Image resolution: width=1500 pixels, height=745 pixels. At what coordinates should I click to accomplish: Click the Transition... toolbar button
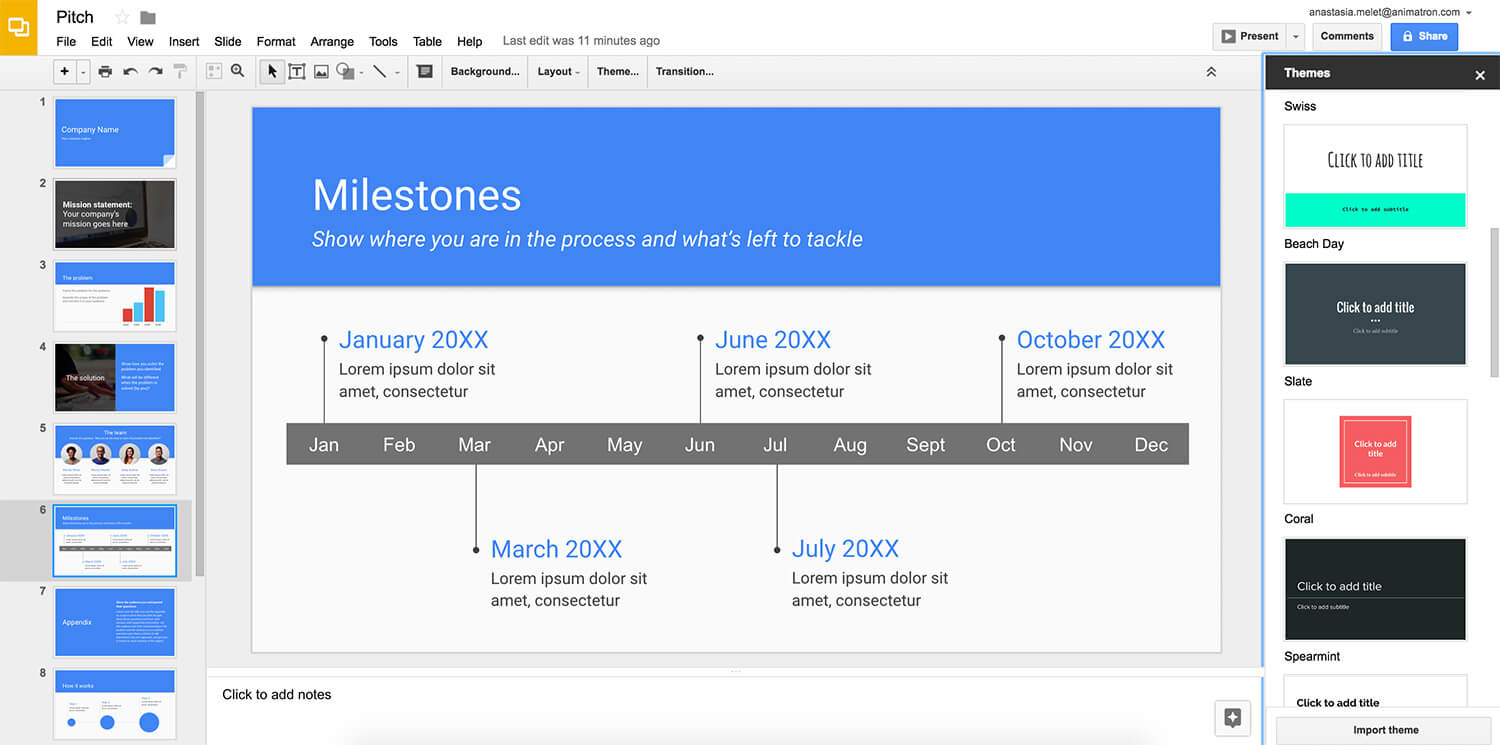click(x=685, y=71)
